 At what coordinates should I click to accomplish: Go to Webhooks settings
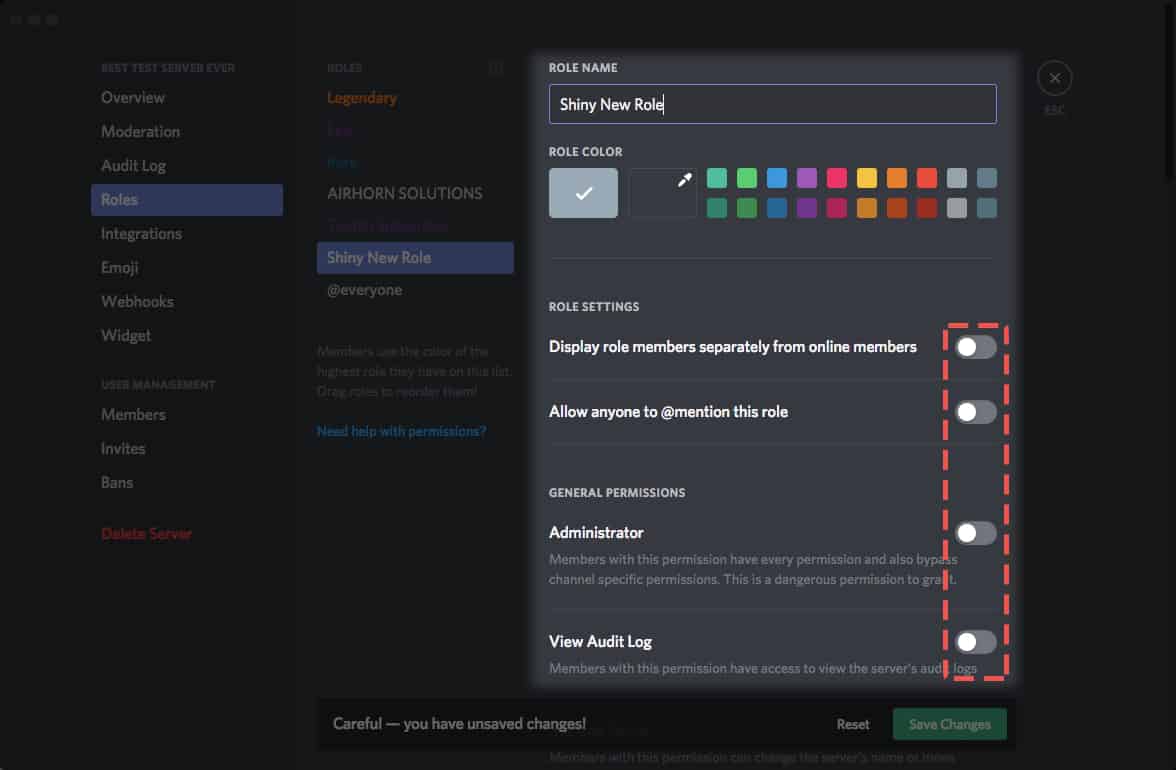(x=135, y=301)
